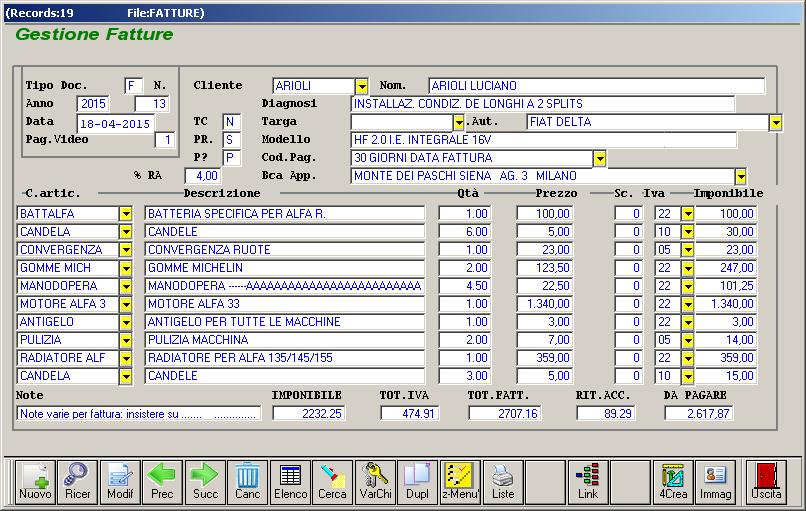The height and width of the screenshot is (511, 806).
Task: Expand Cod.Pag. 30 GIORNI DATA FATTURA dropdown
Action: 599,158
